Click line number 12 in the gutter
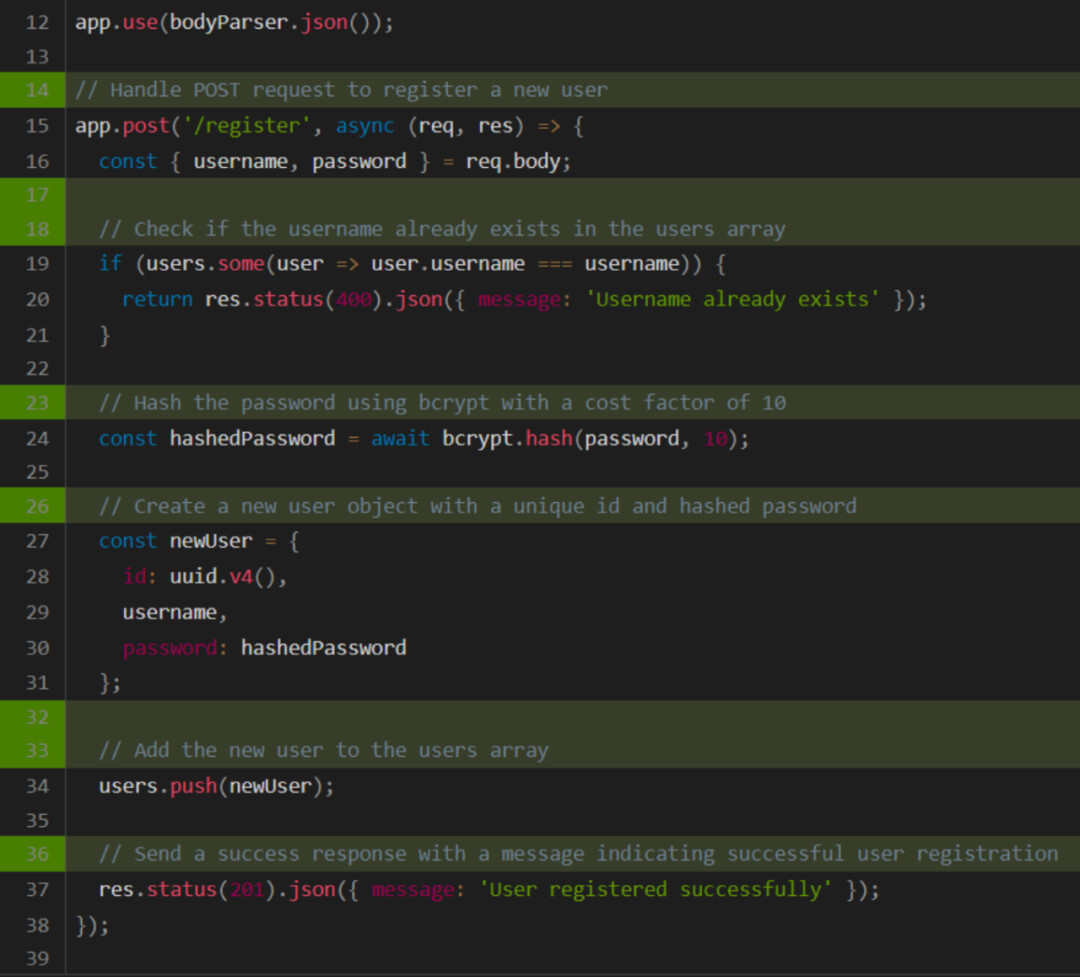Image resolution: width=1080 pixels, height=977 pixels. click(x=37, y=22)
